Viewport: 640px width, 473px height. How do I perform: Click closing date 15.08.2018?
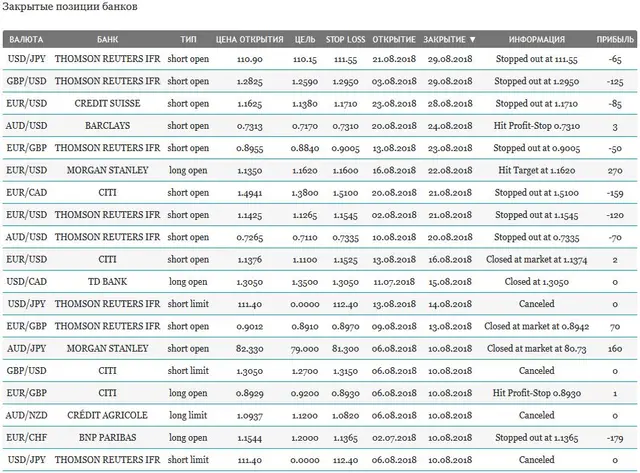[450, 282]
